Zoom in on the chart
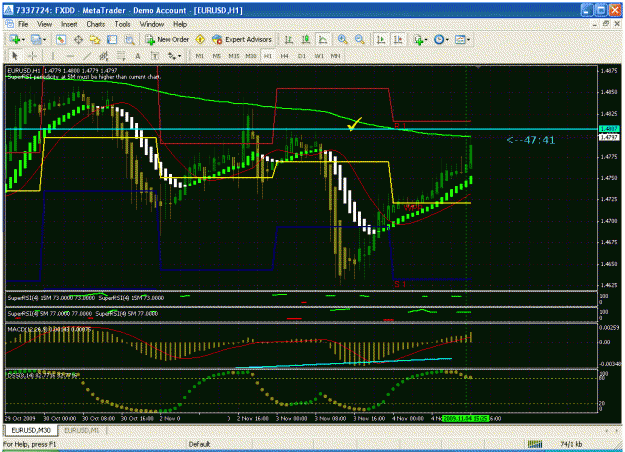625x452 pixels. pos(342,39)
